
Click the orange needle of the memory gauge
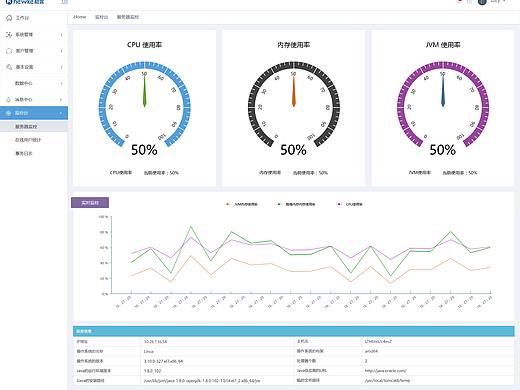pos(294,92)
